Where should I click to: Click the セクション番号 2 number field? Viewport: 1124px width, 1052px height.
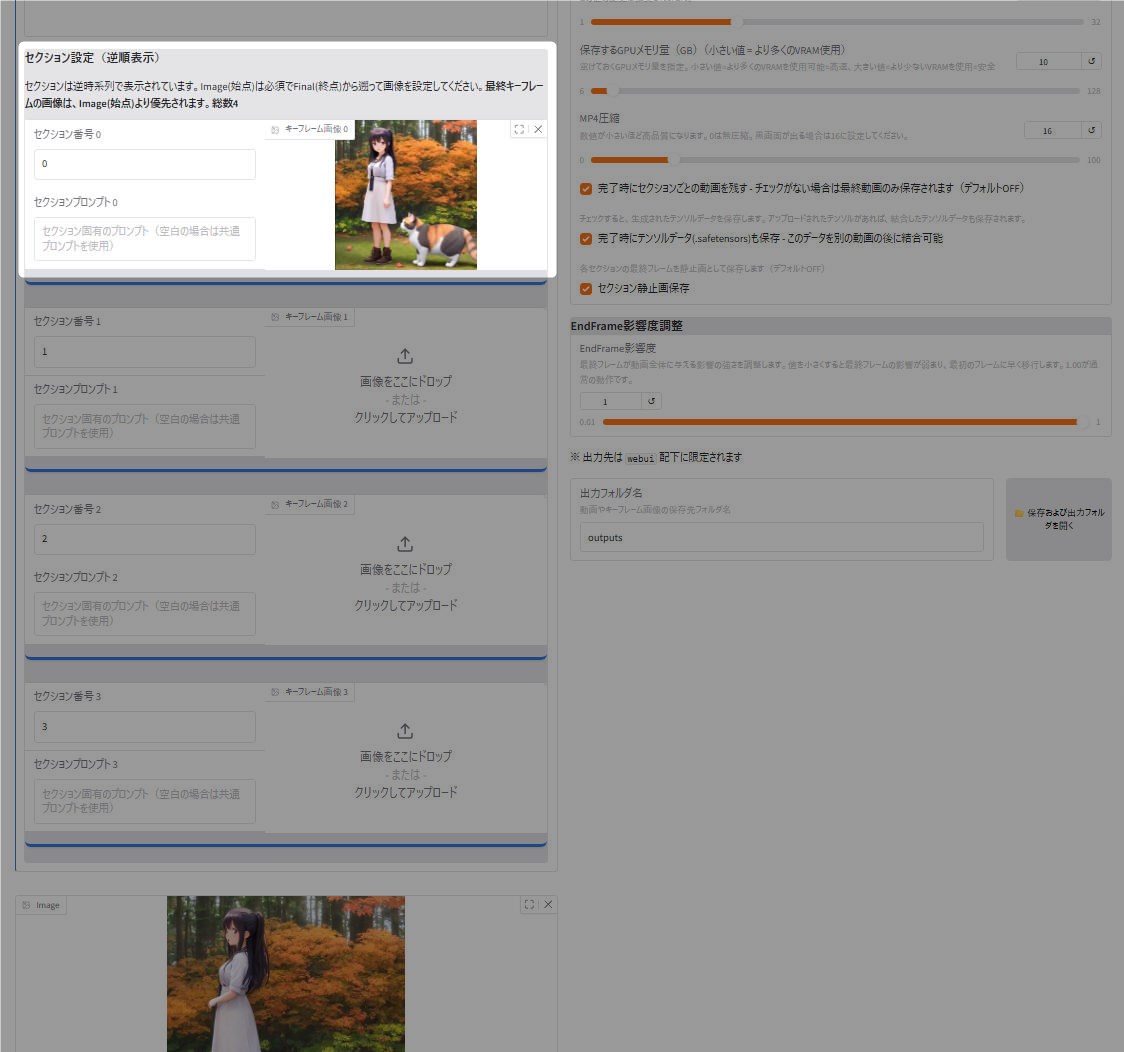point(145,539)
